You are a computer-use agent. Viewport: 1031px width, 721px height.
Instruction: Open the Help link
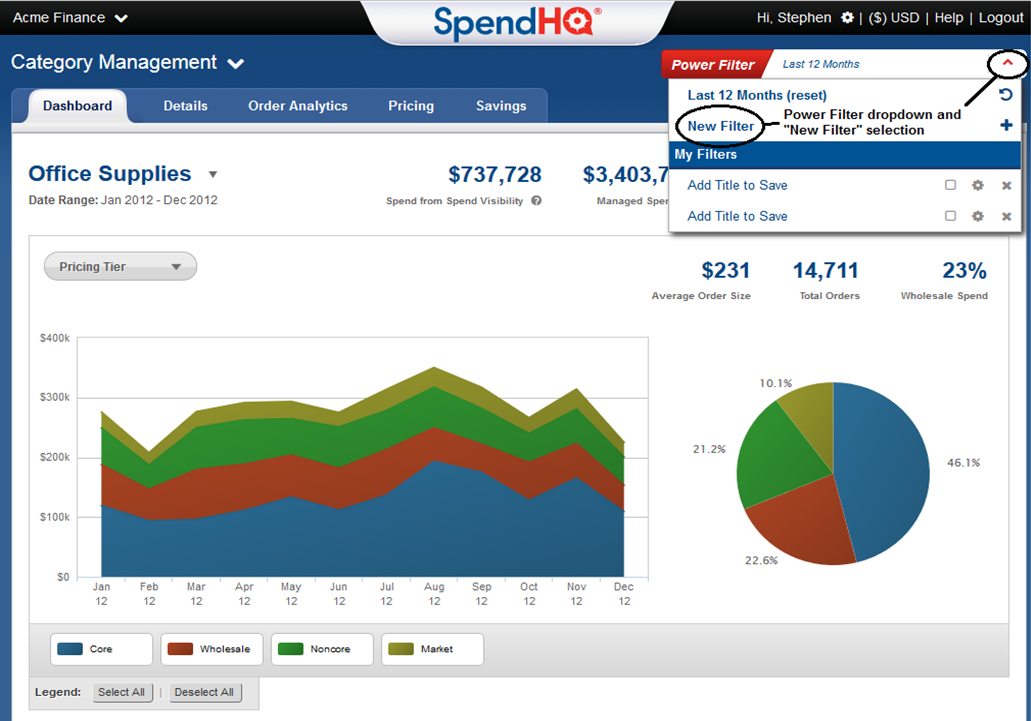coord(949,18)
